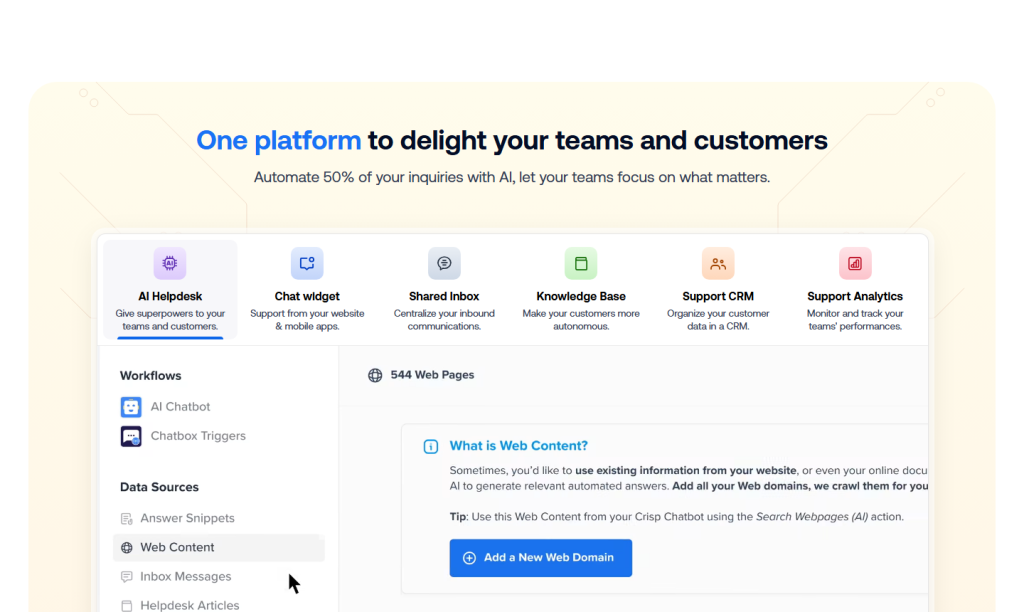The image size is (1024, 612).
Task: Click the AI Helpdesk chip icon
Action: [x=170, y=263]
